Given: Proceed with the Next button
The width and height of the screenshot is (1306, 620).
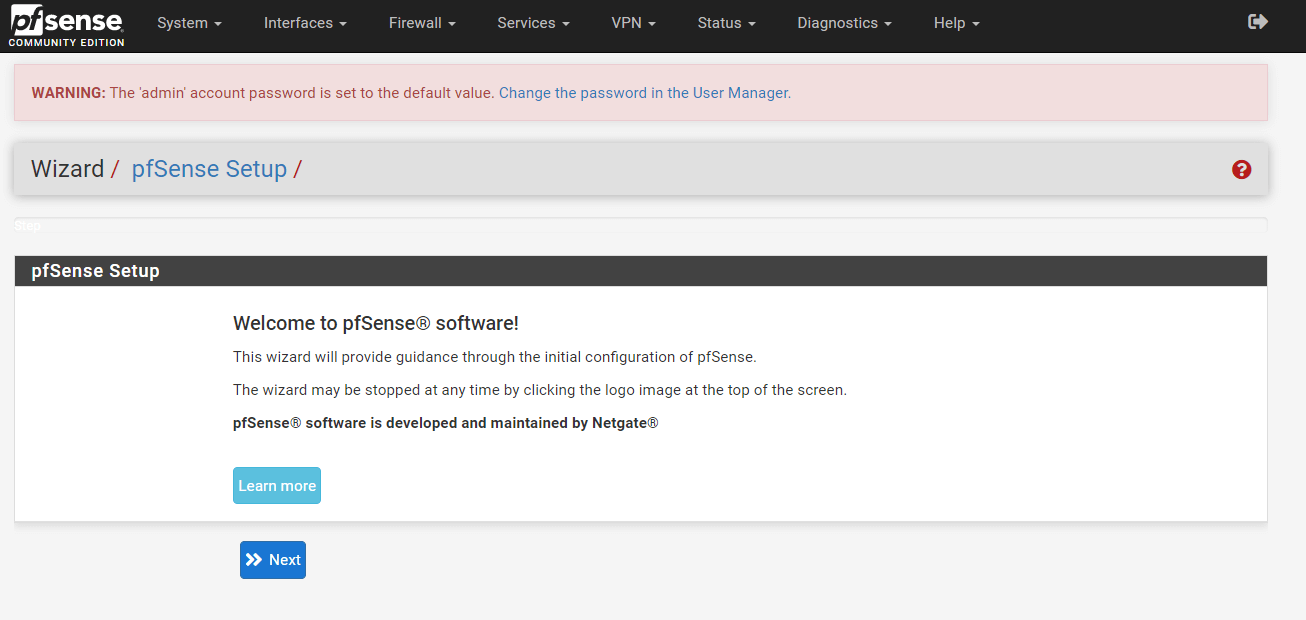Looking at the screenshot, I should click(x=273, y=560).
